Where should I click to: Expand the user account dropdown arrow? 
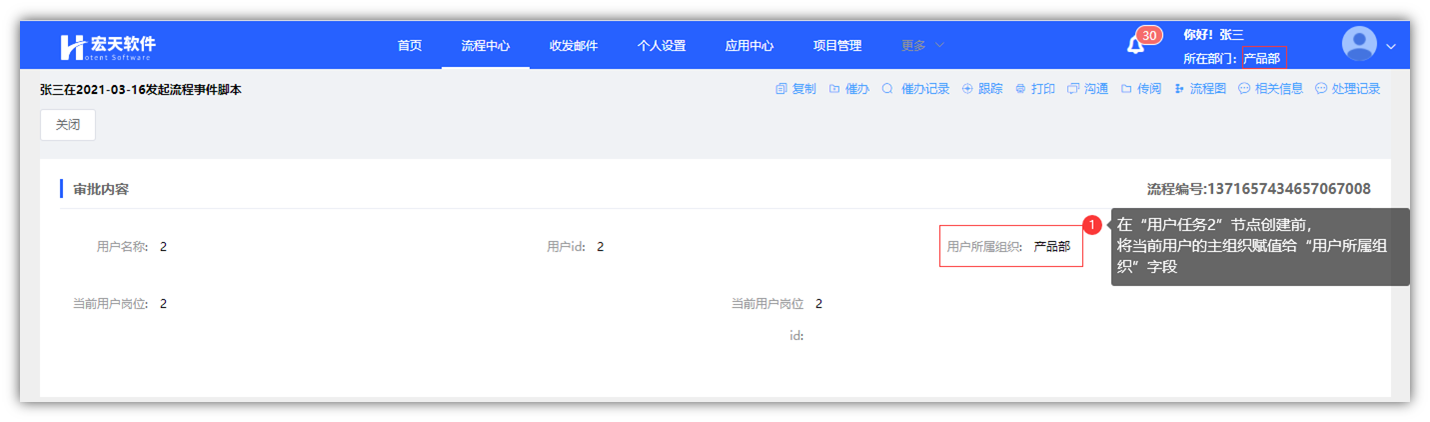1391,47
